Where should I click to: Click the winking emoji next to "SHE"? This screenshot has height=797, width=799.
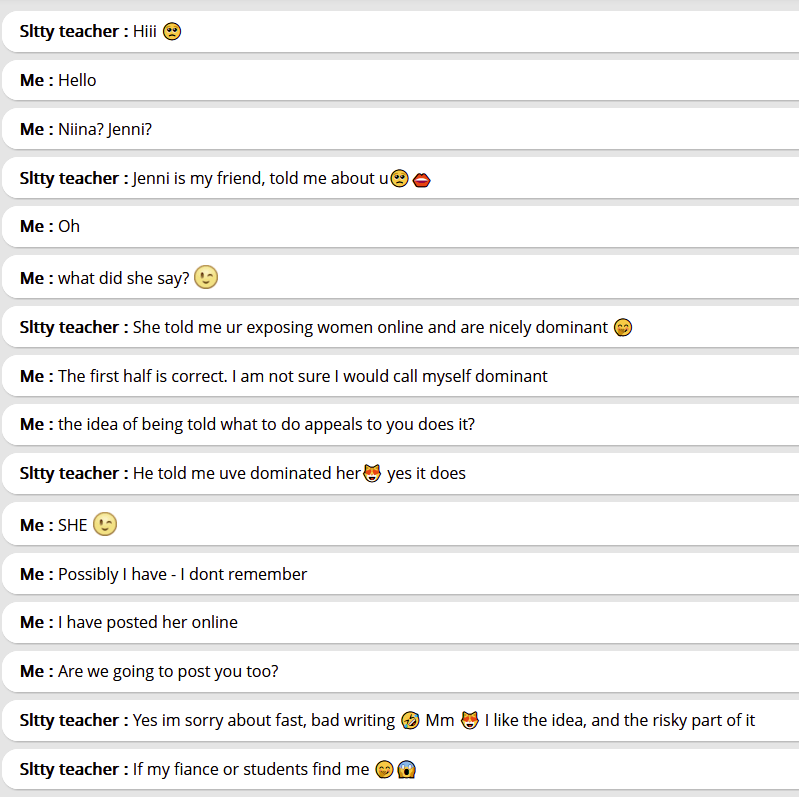pyautogui.click(x=105, y=524)
